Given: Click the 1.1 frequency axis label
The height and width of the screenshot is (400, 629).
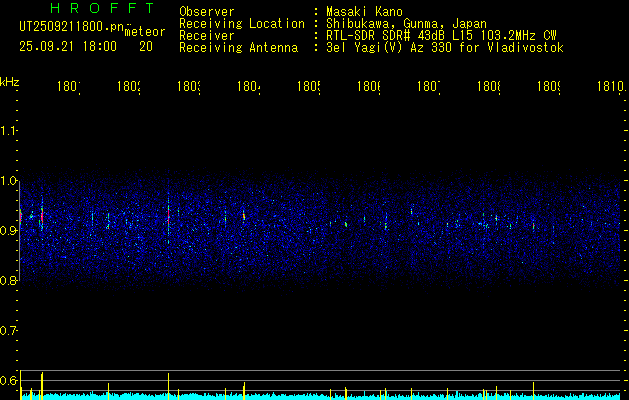Looking at the screenshot, I should [x=8, y=130].
